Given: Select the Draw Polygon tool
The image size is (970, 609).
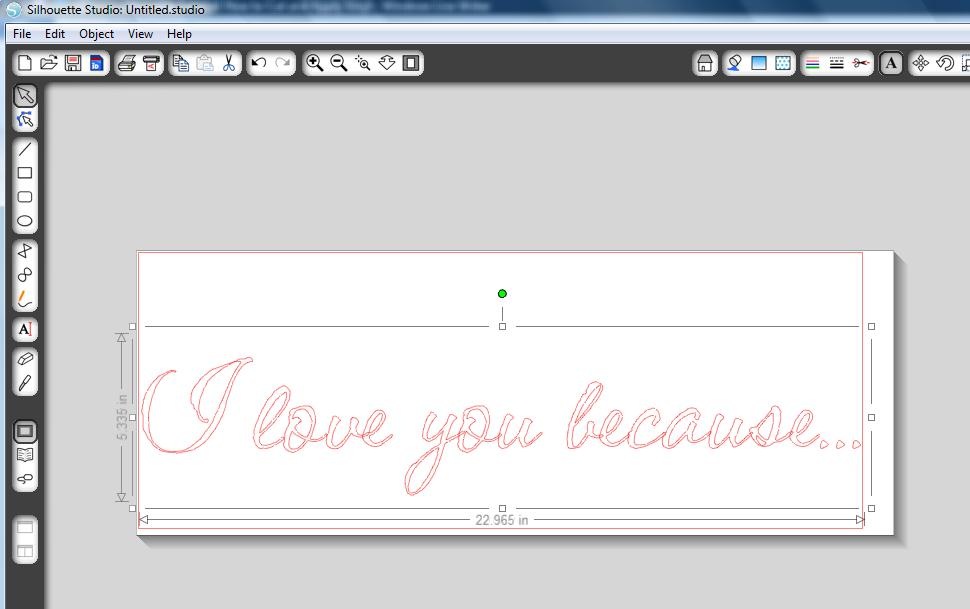Looking at the screenshot, I should click(25, 251).
